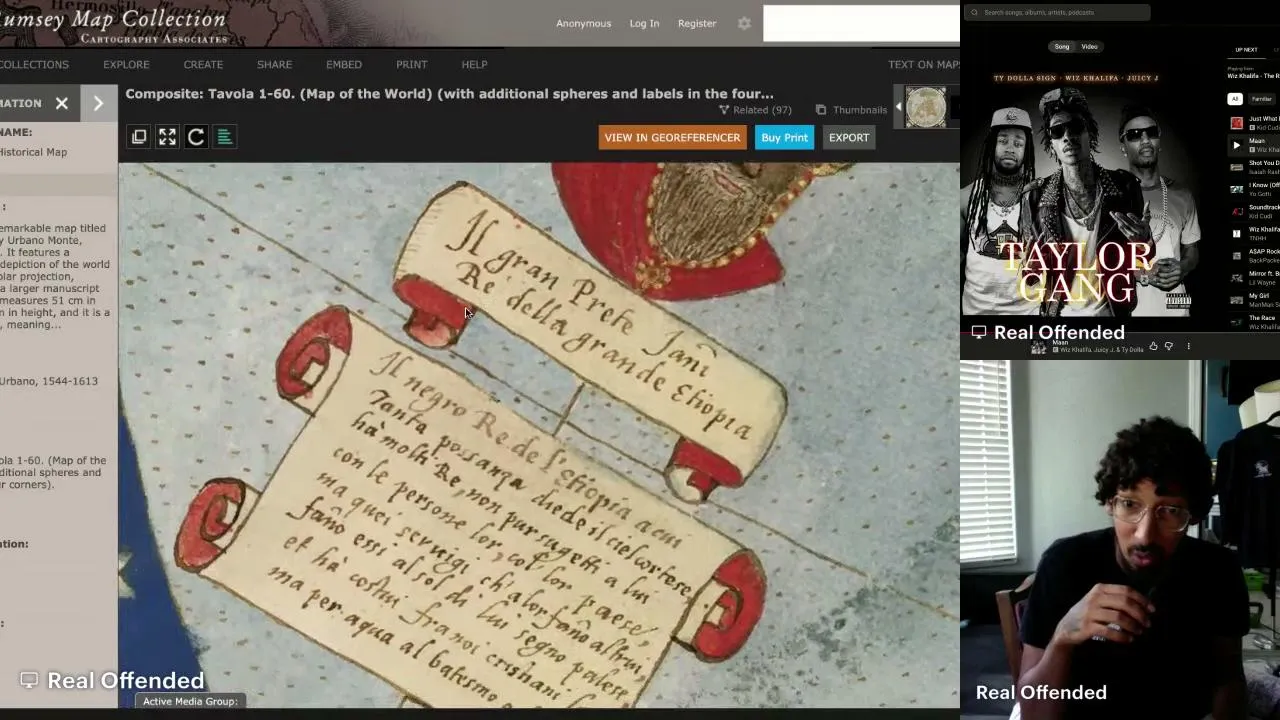The image size is (1280, 720).
Task: Click the left arrow beside the map thumbnail
Action: 898,107
